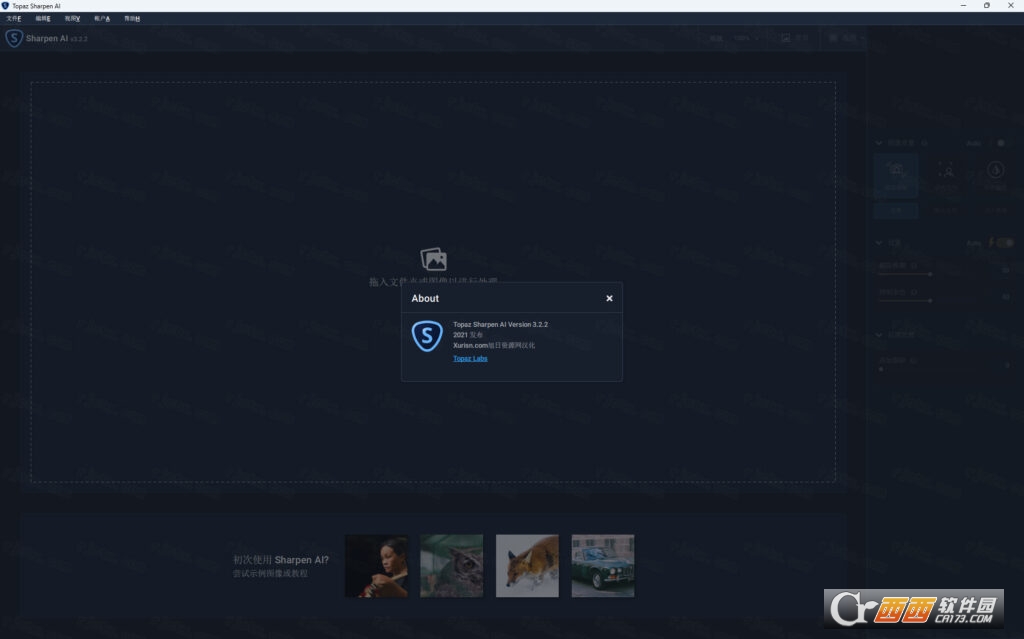Click the Sharpen AI header logo
This screenshot has width=1024, height=639.
[x=14, y=39]
